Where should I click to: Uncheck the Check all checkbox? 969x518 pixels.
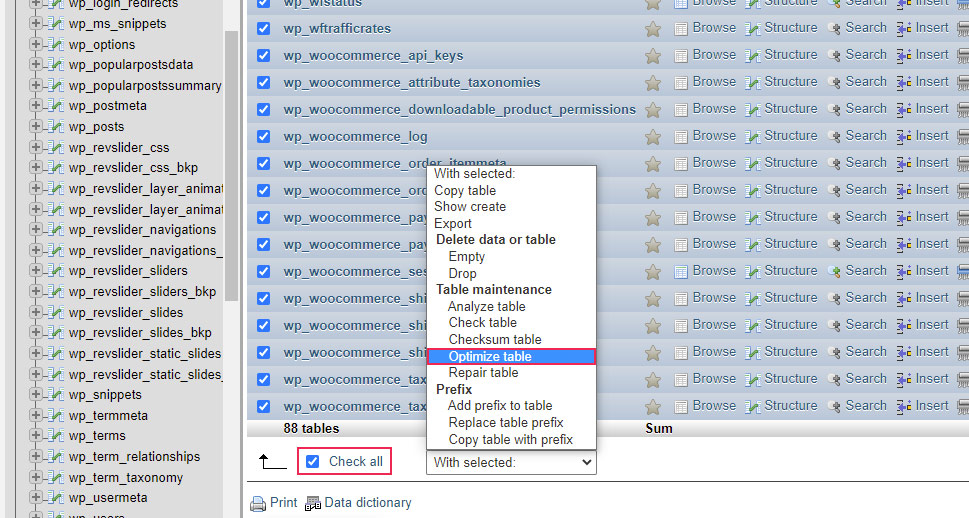click(313, 461)
